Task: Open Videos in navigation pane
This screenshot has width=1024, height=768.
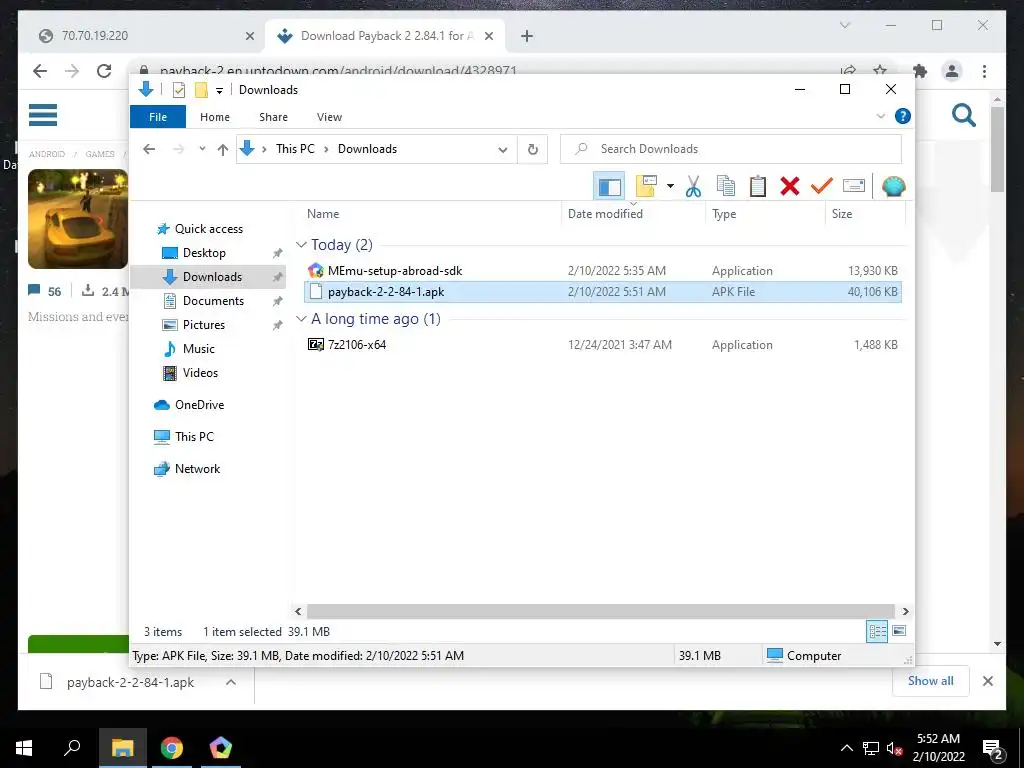Action: (200, 373)
